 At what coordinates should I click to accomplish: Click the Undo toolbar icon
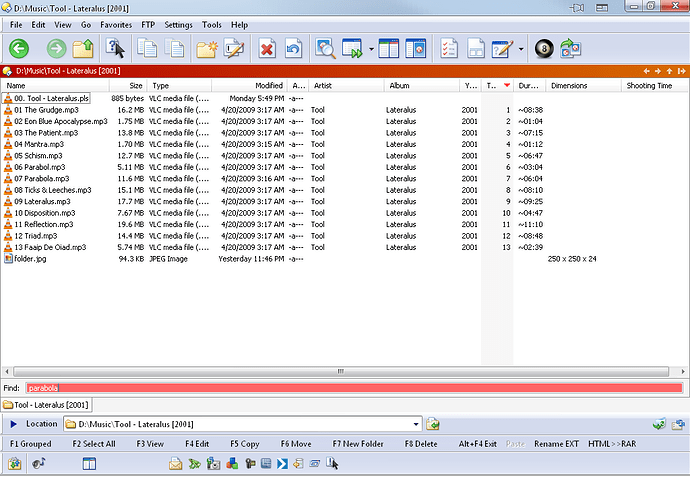[x=293, y=48]
